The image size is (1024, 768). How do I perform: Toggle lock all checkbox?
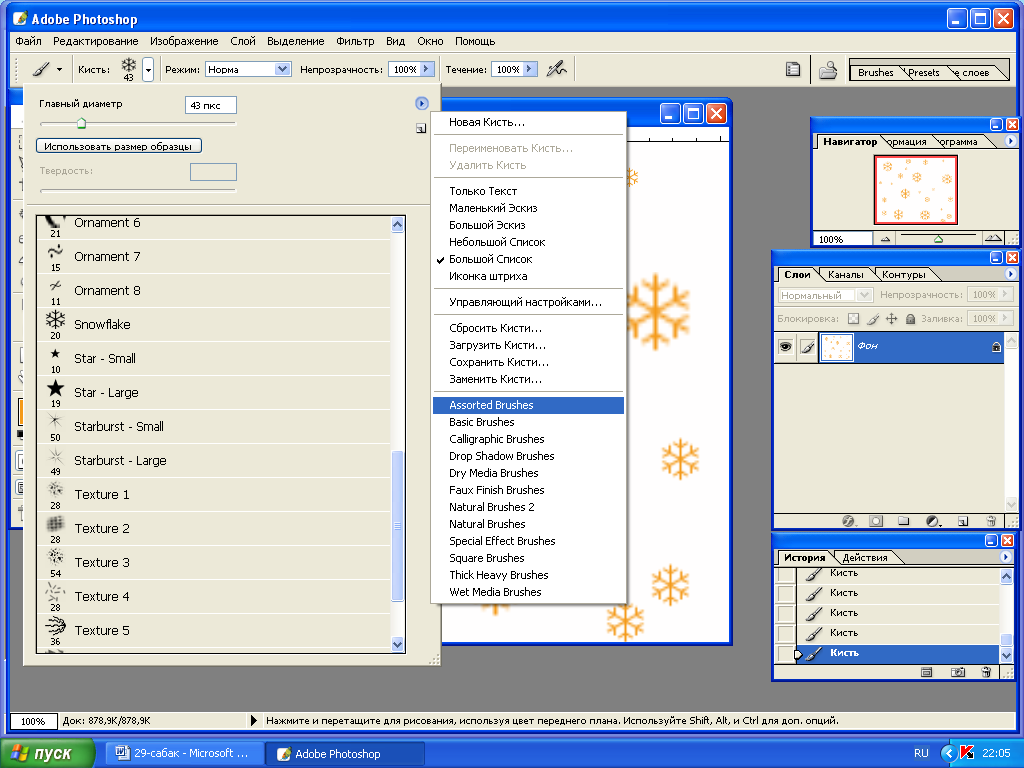tap(910, 319)
